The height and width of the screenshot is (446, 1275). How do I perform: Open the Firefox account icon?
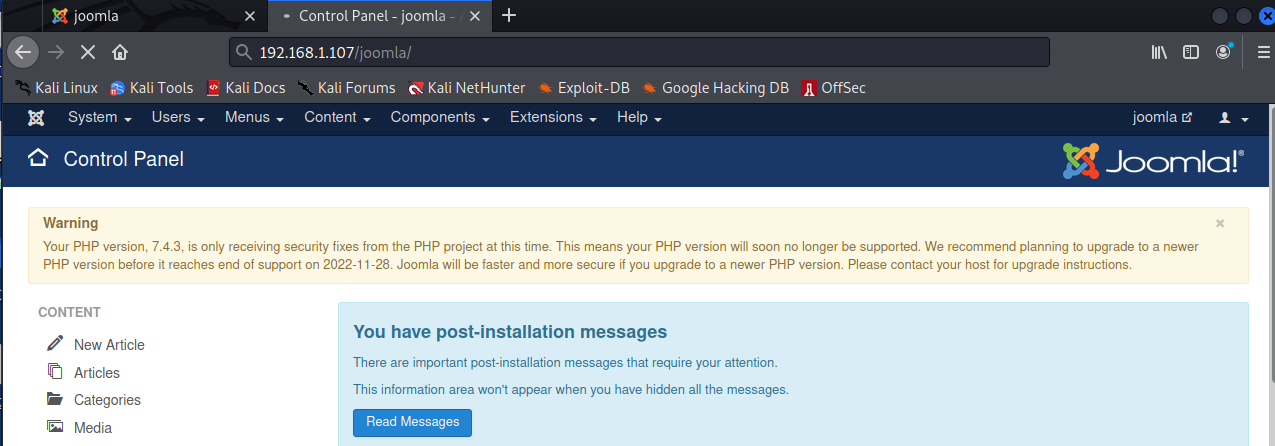point(1224,52)
